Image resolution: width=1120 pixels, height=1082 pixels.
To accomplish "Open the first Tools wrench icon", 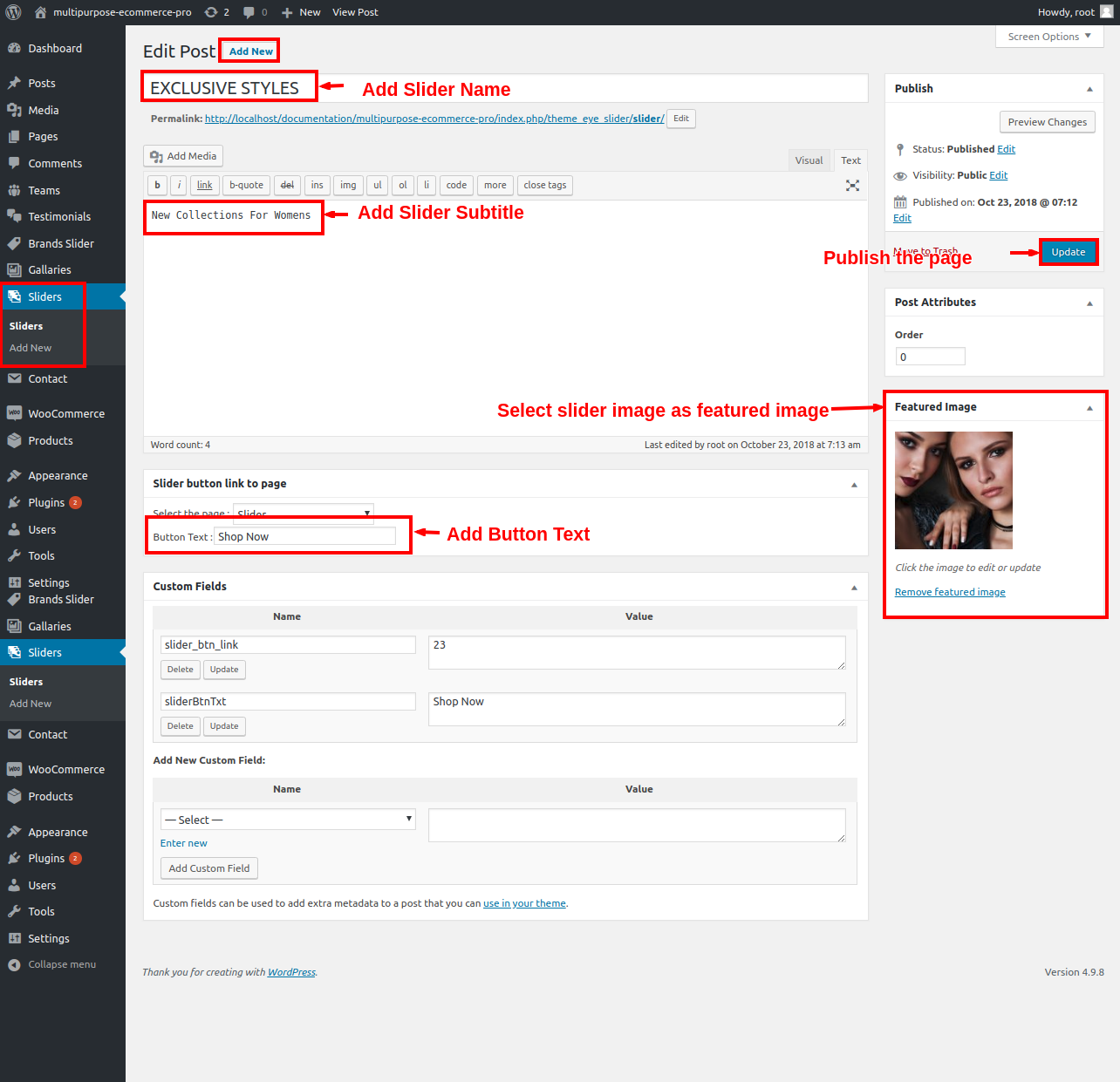I will [x=14, y=555].
